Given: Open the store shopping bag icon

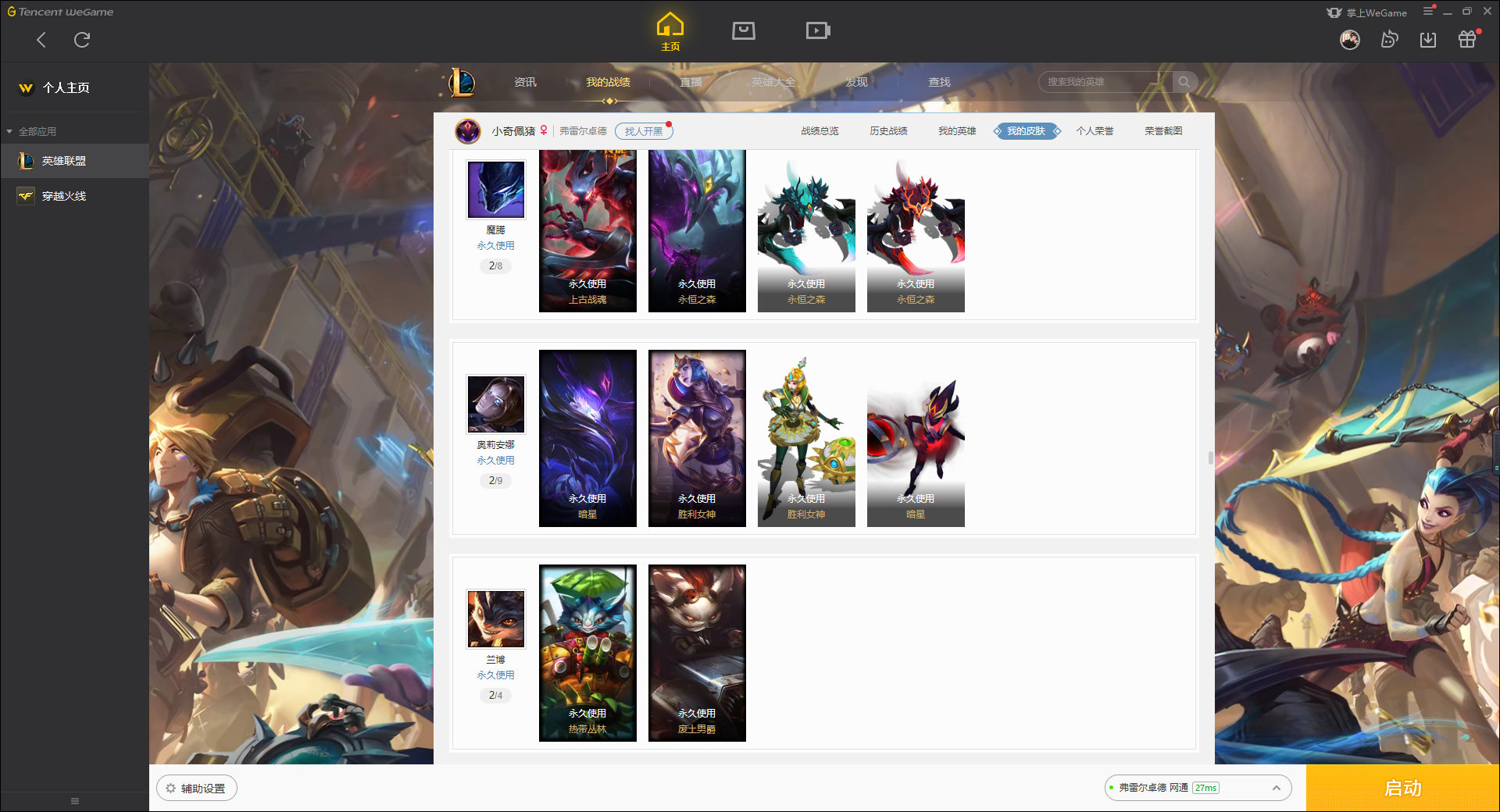Looking at the screenshot, I should point(744,30).
